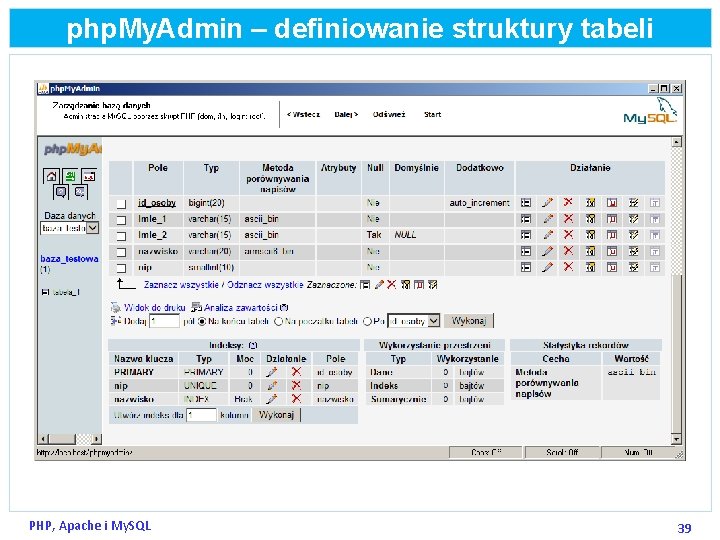Tick the nip row checkbox
720x540 pixels.
121,268
